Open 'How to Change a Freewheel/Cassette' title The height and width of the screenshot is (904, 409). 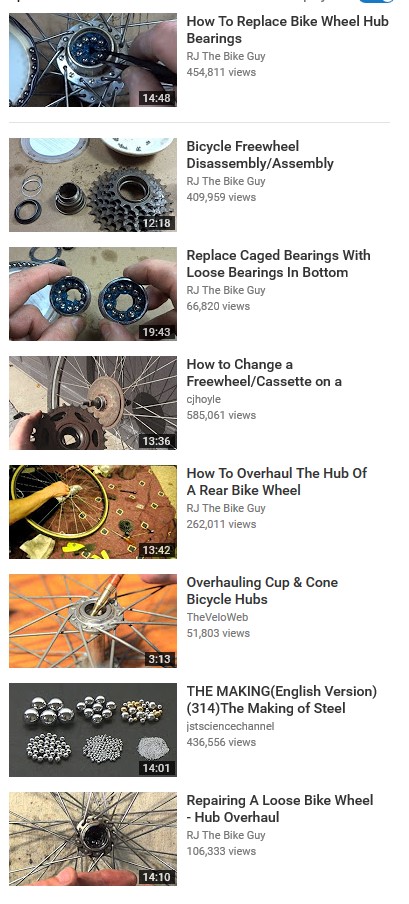(264, 372)
